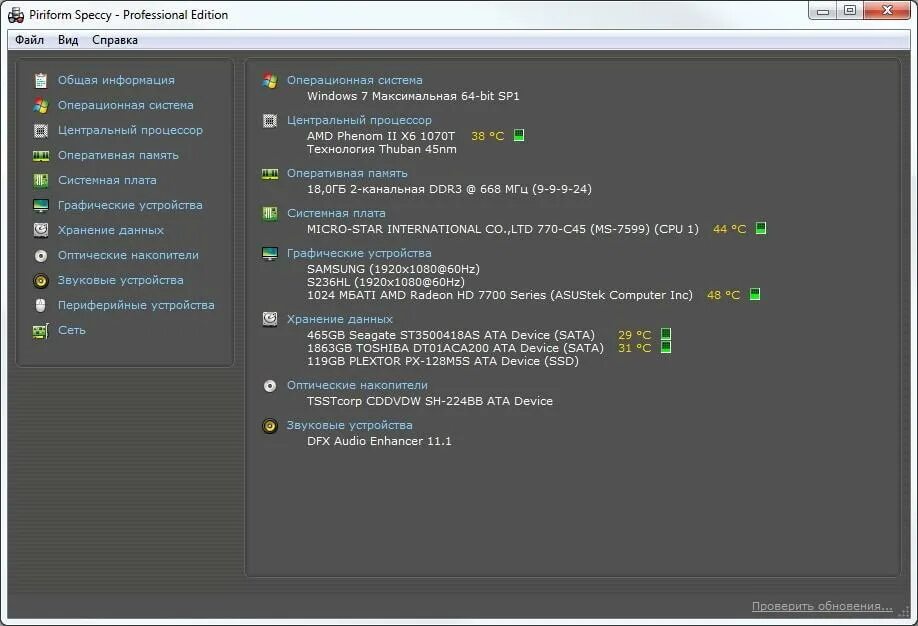Click AMD Phenom II X6 1070T text

pos(381,136)
